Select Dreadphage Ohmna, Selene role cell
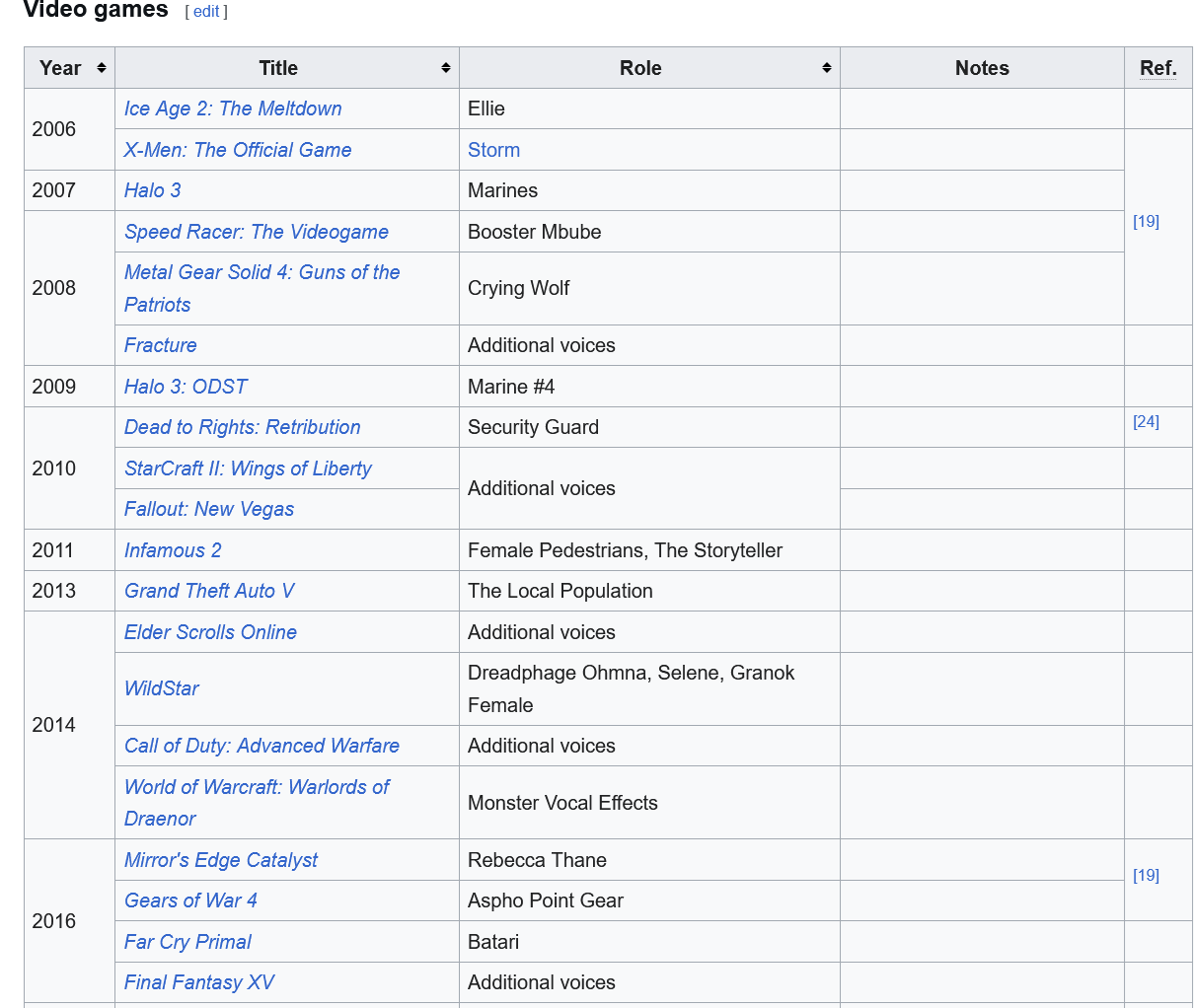Viewport: 1195px width, 1008px height. (x=649, y=688)
